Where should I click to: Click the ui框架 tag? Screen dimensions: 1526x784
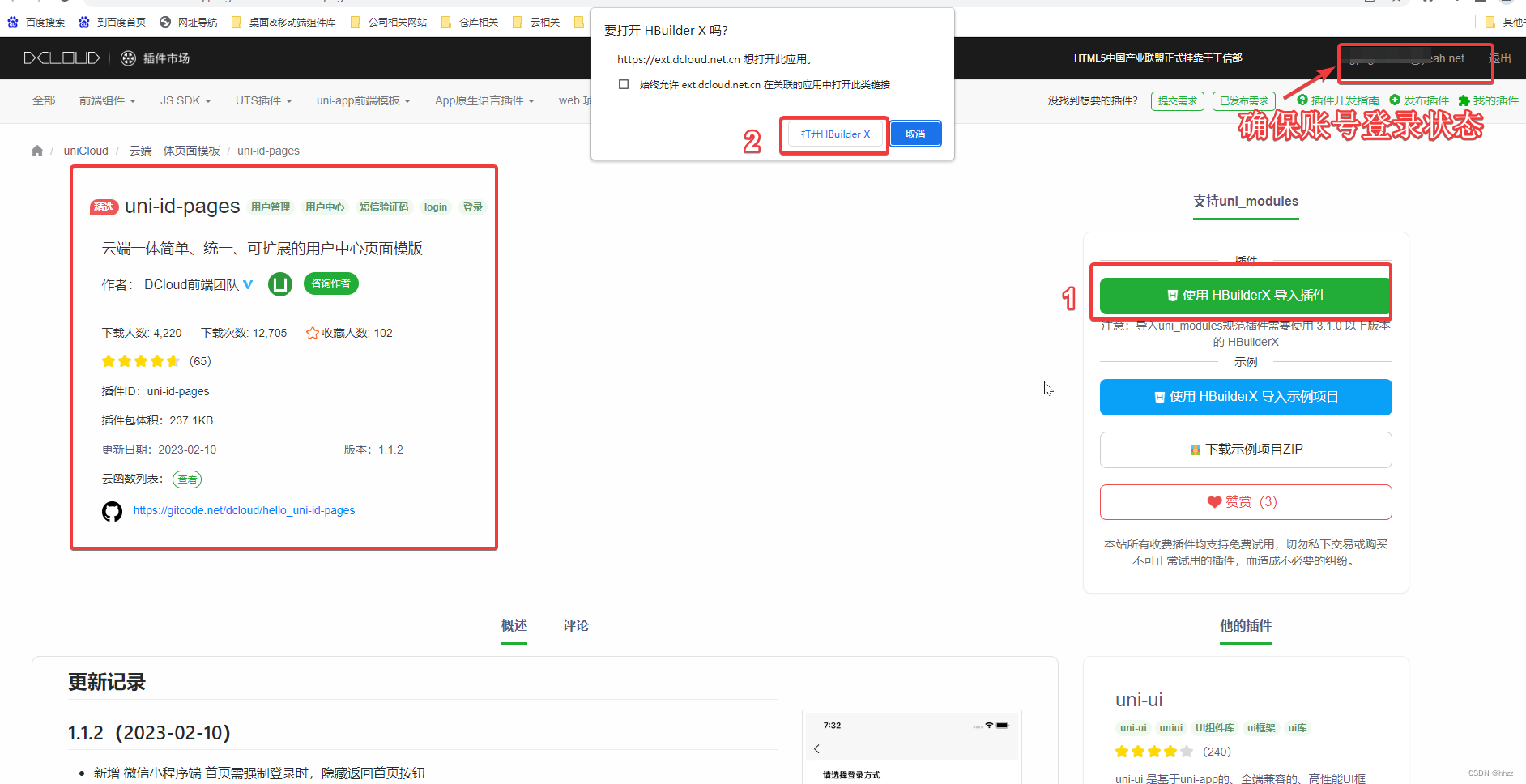[x=1261, y=728]
